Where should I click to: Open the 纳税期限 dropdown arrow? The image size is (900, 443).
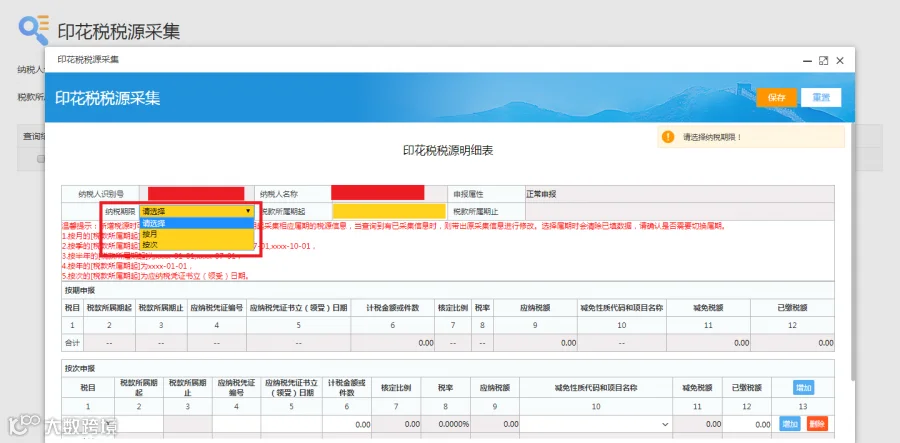click(248, 211)
